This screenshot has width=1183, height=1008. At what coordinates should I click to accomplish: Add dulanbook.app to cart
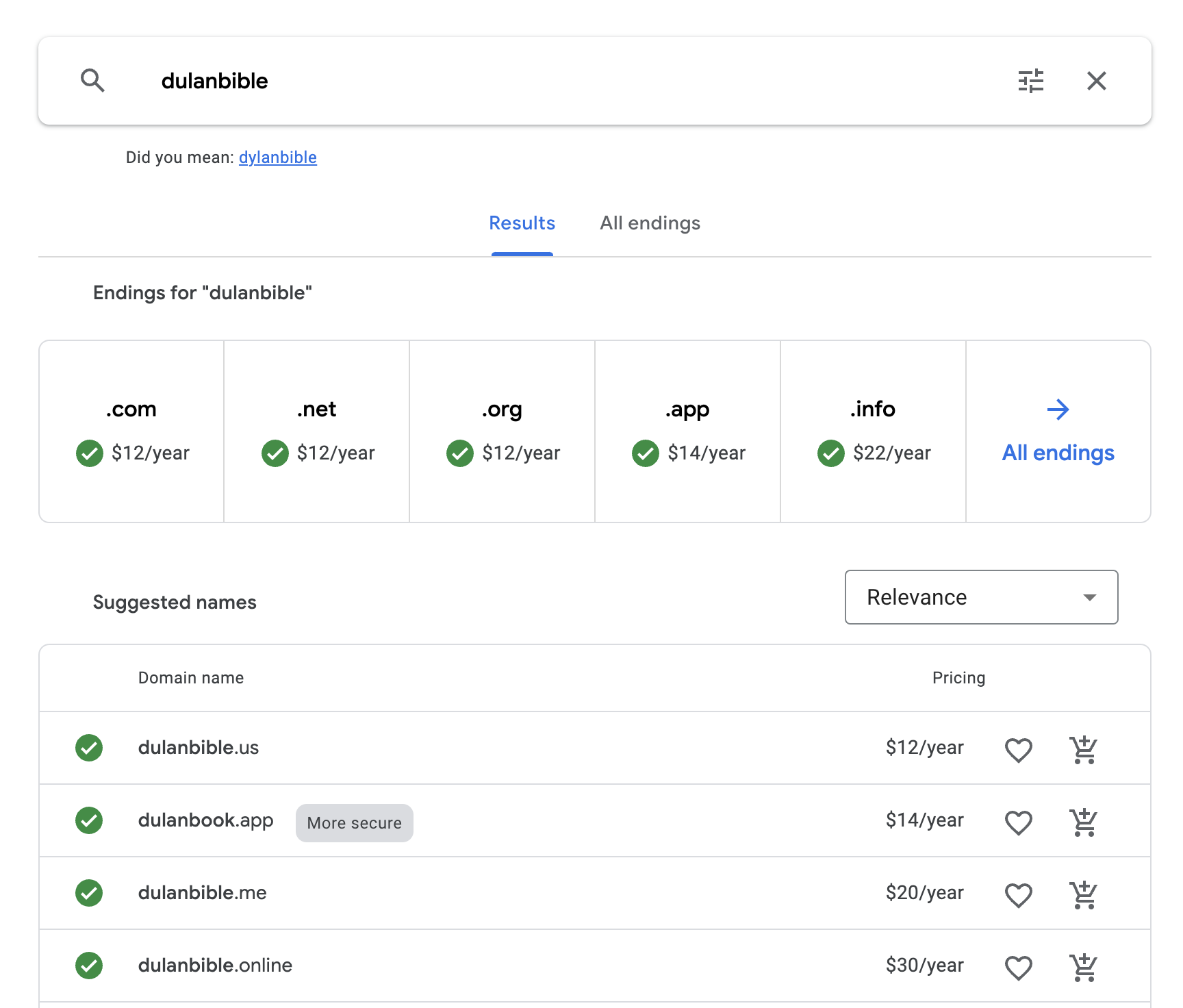coord(1083,822)
